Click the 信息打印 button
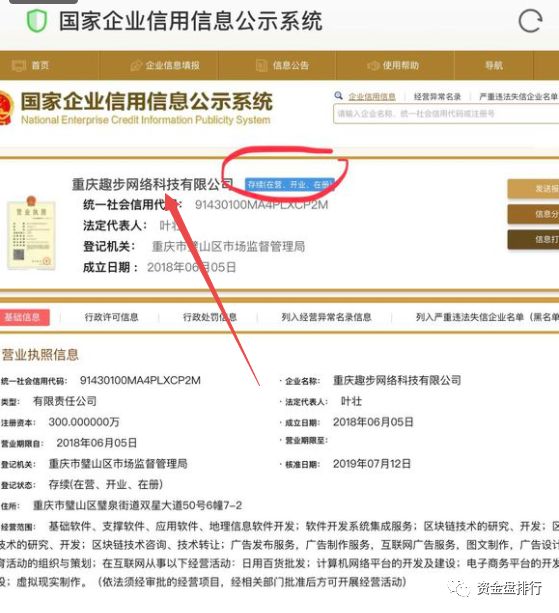The image size is (559, 613). click(x=533, y=239)
